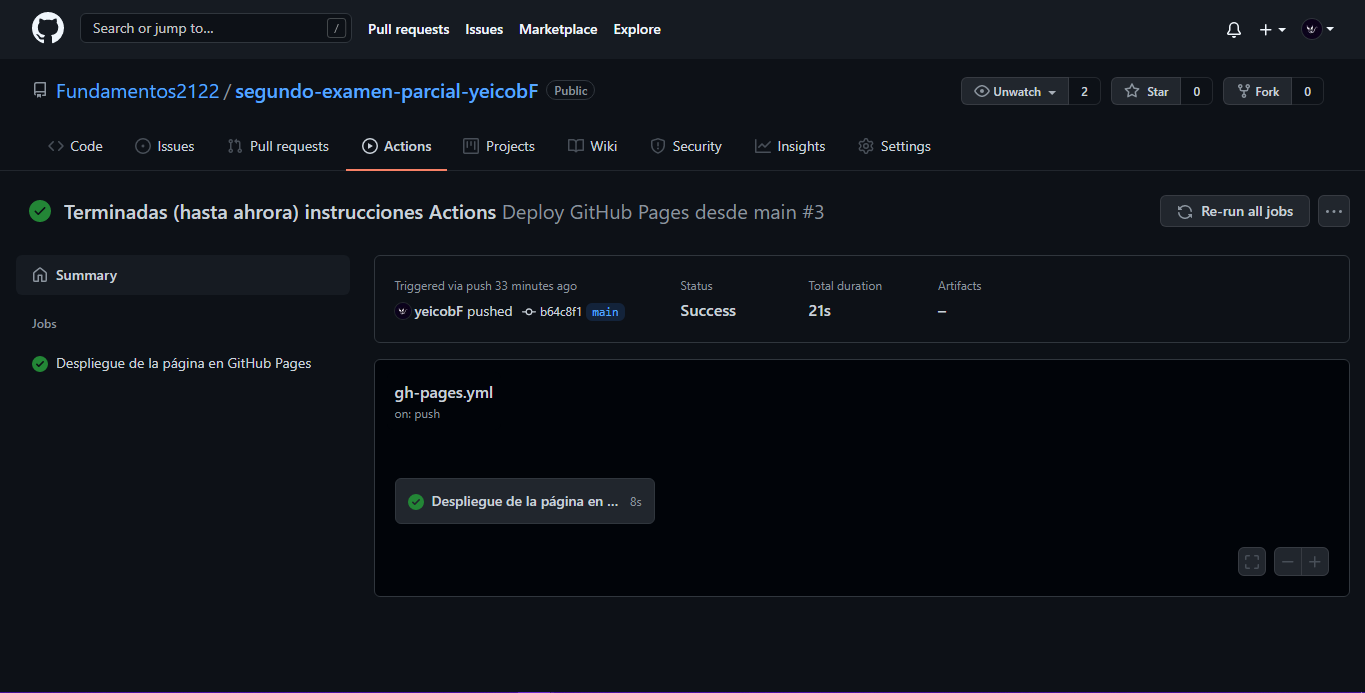Switch to the Security tab
1365x693 pixels.
[x=686, y=146]
